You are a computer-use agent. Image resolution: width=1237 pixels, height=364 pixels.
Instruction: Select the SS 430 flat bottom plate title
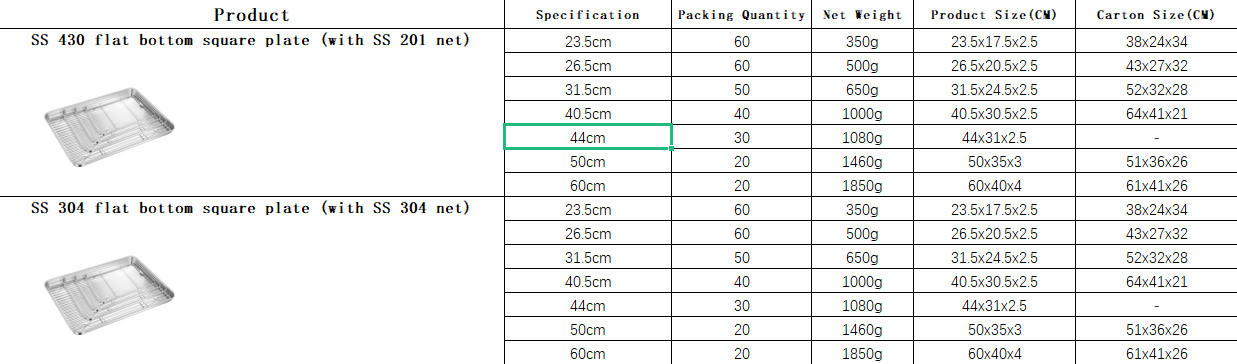(250, 40)
